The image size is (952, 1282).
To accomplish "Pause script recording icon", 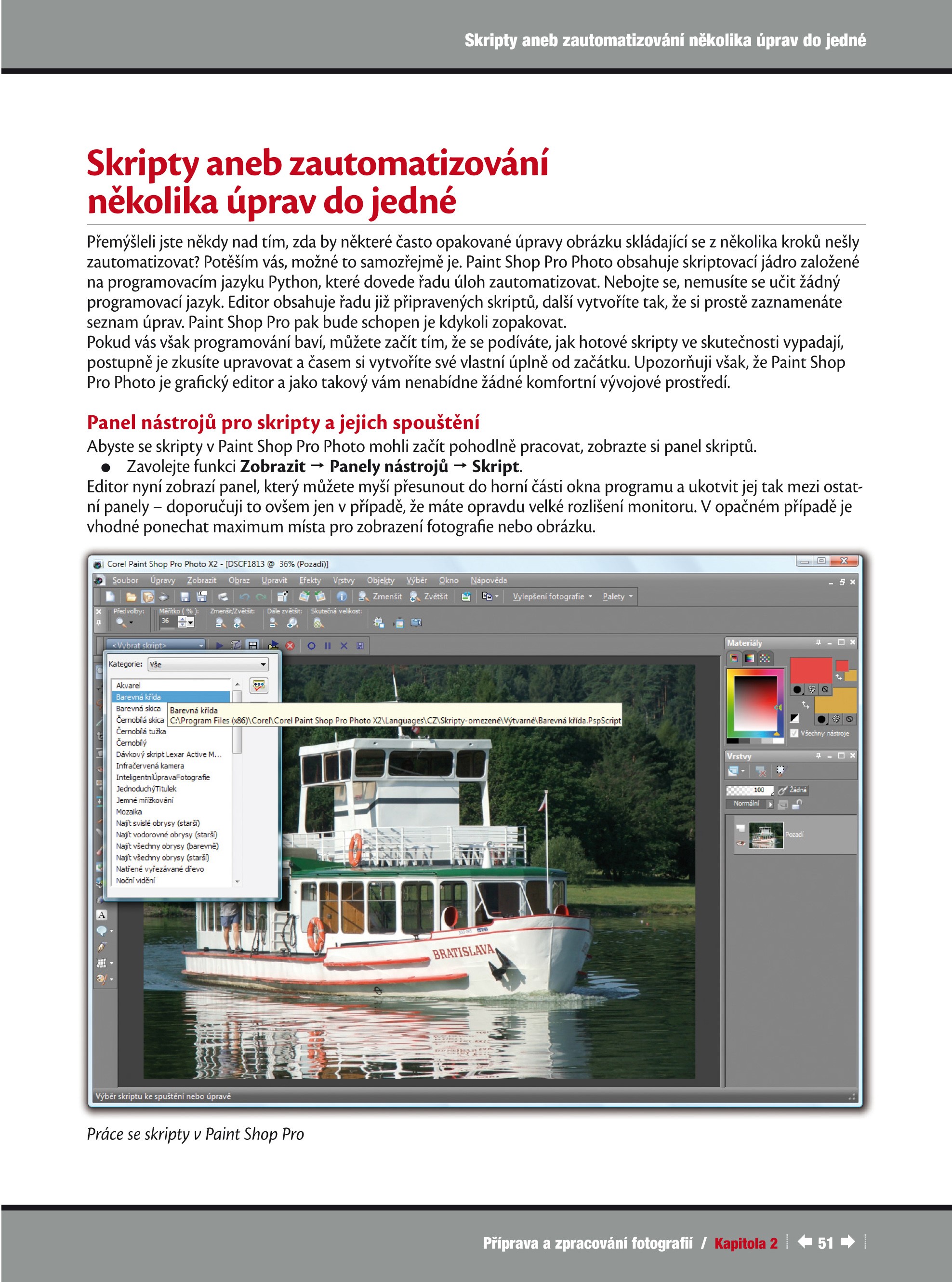I will click(327, 646).
